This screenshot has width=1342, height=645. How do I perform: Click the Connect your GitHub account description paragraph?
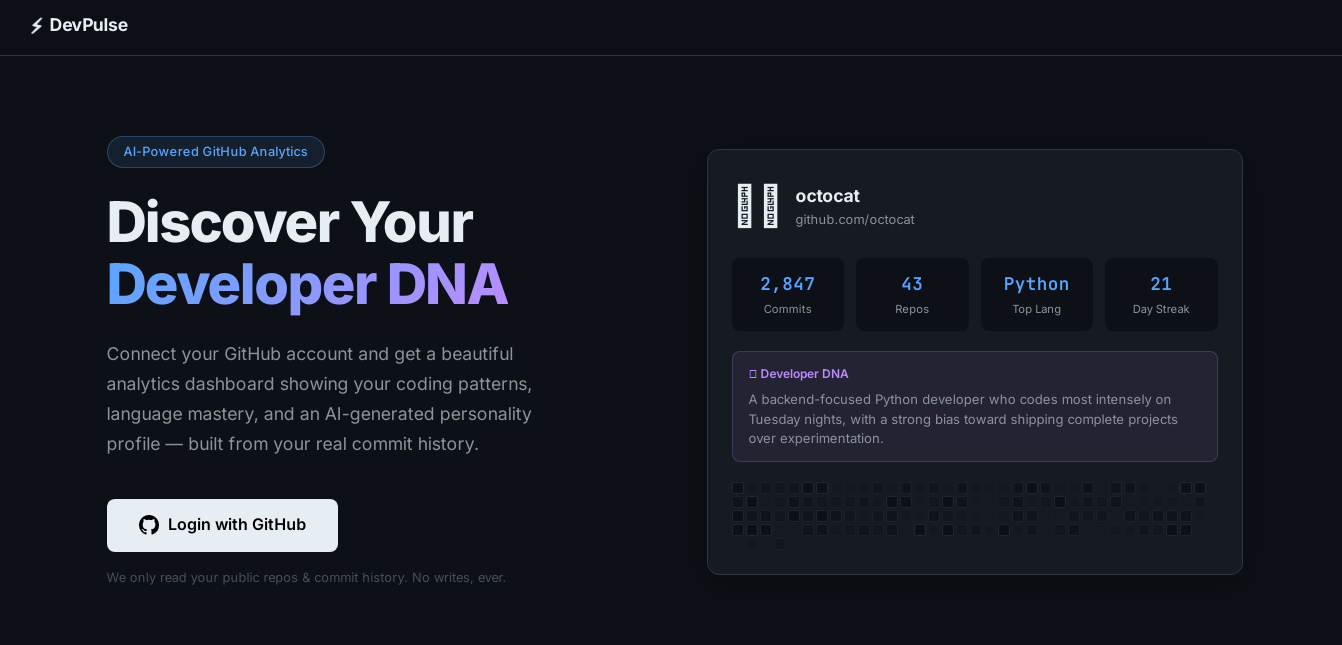click(x=320, y=399)
